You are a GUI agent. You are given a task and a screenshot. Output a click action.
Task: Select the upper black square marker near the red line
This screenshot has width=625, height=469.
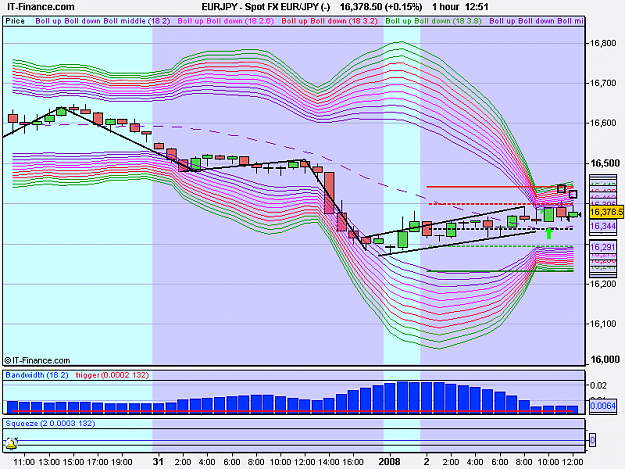point(561,188)
